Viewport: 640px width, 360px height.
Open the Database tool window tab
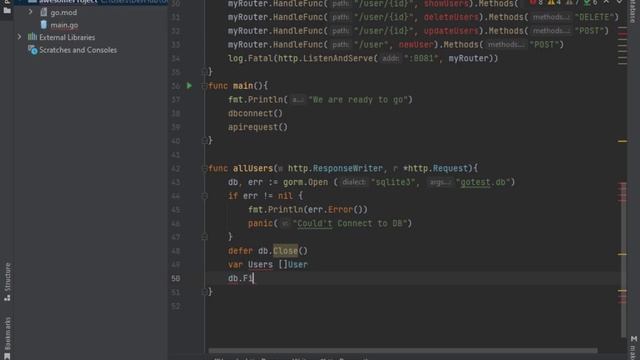point(633,11)
